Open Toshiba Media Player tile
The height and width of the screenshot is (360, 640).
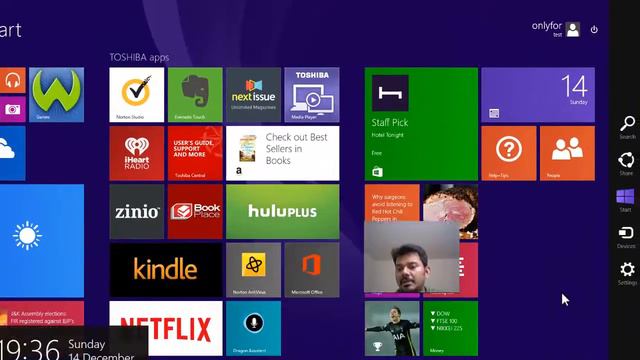(x=312, y=95)
